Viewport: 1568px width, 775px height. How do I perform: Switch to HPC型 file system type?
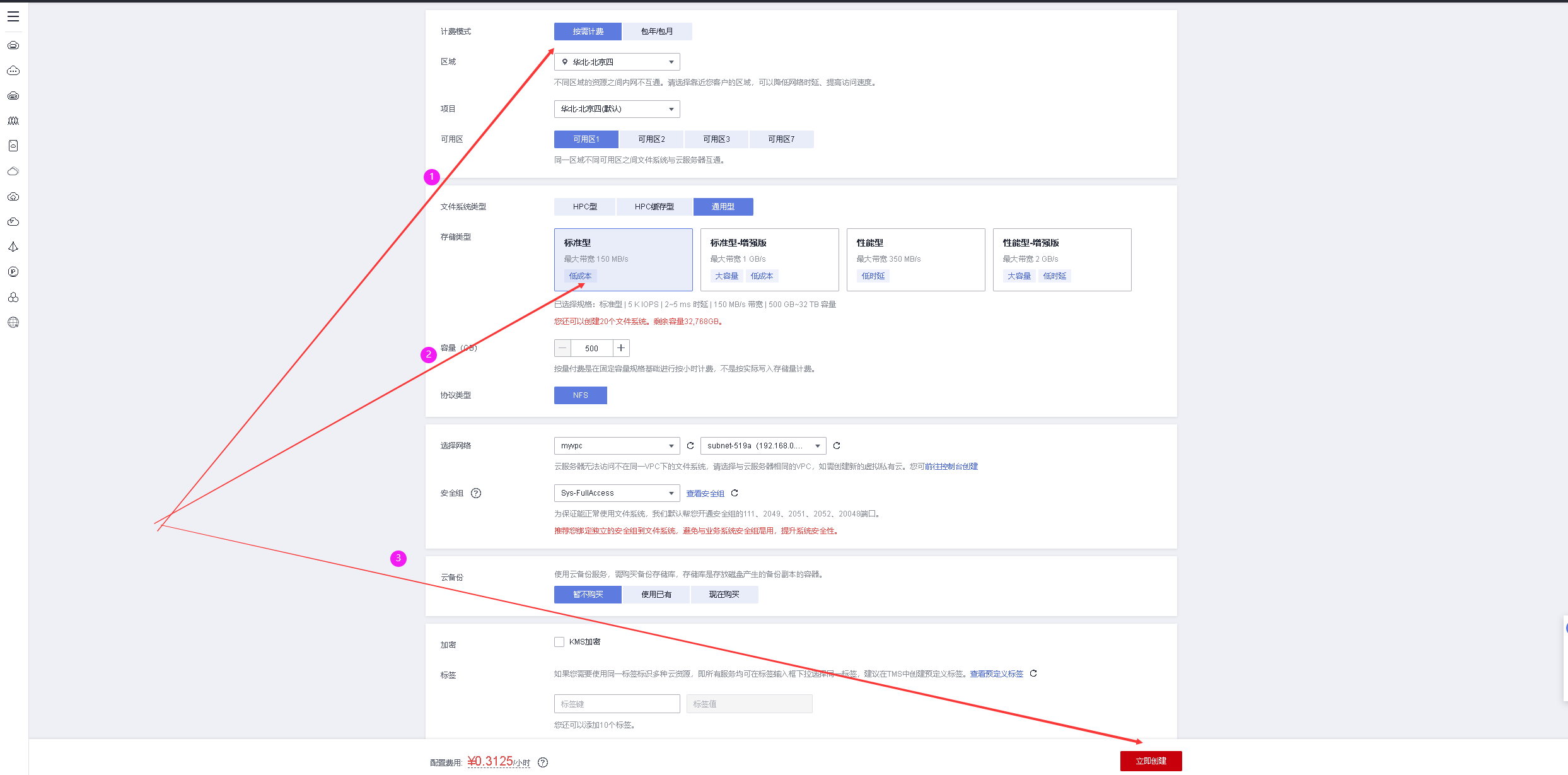584,207
